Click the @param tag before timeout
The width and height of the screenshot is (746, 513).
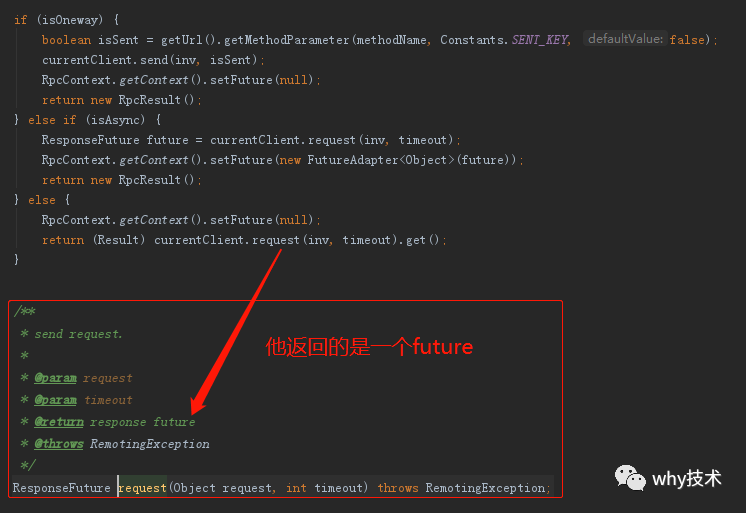tap(56, 400)
